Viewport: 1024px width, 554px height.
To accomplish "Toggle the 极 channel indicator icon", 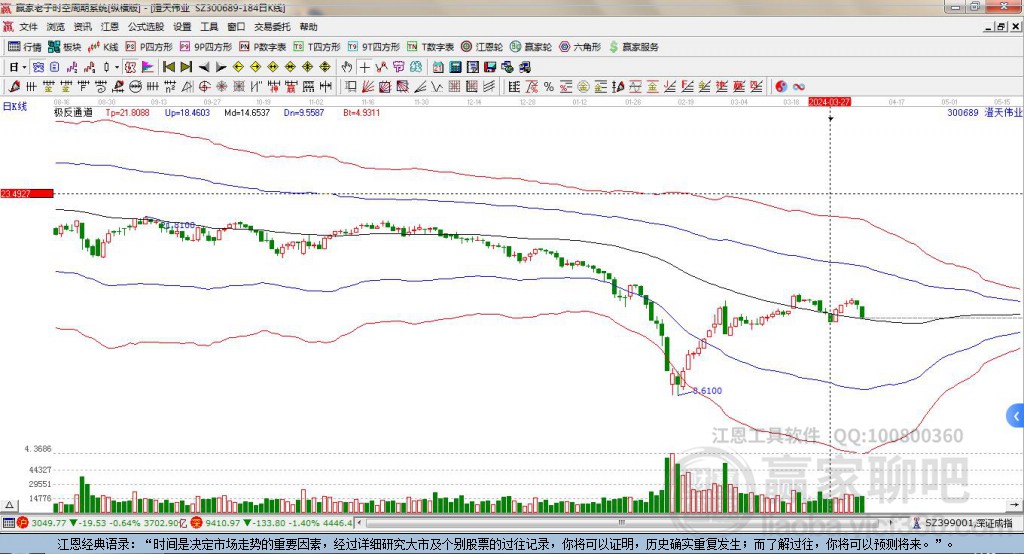I will tap(130, 67).
